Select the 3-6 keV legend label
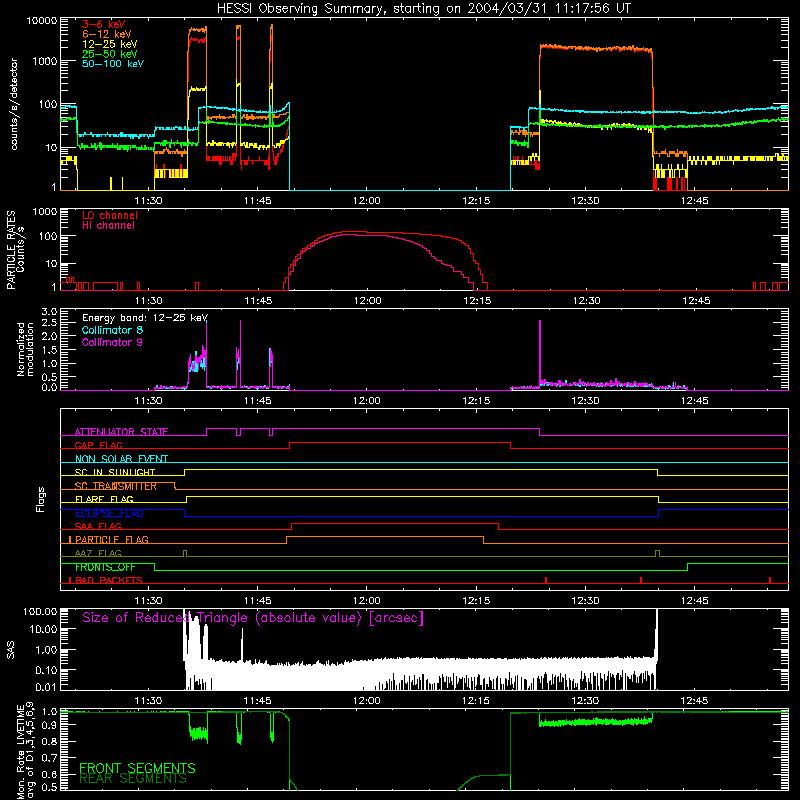Image resolution: width=800 pixels, height=800 pixels. click(x=104, y=24)
